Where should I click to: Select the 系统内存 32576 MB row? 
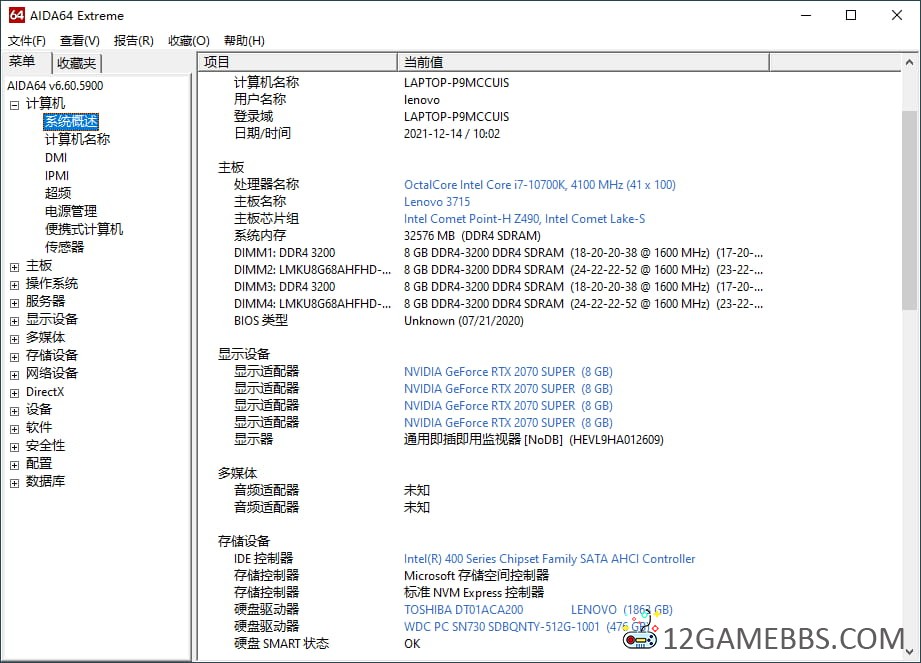click(x=387, y=235)
